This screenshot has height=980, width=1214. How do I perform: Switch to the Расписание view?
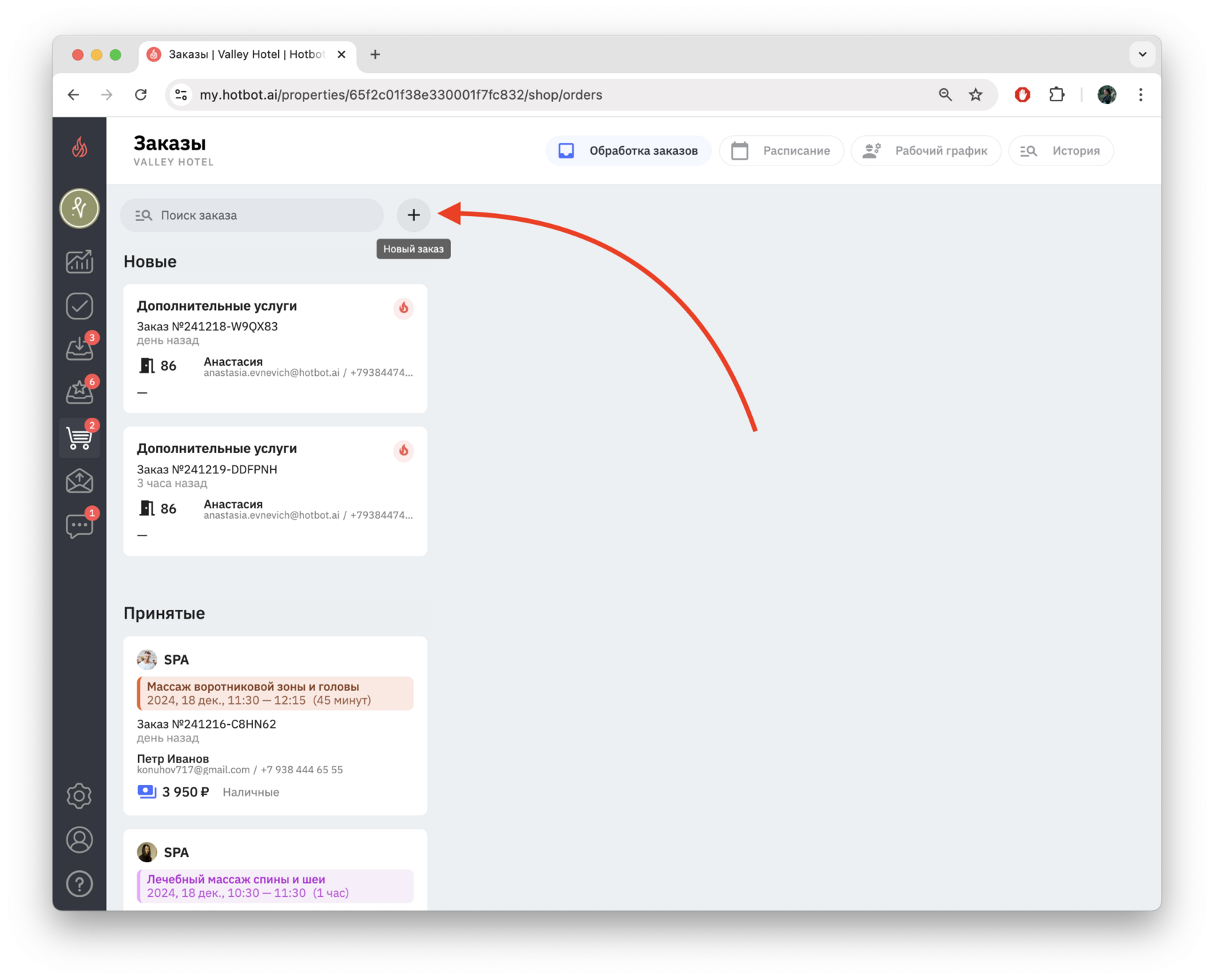781,150
